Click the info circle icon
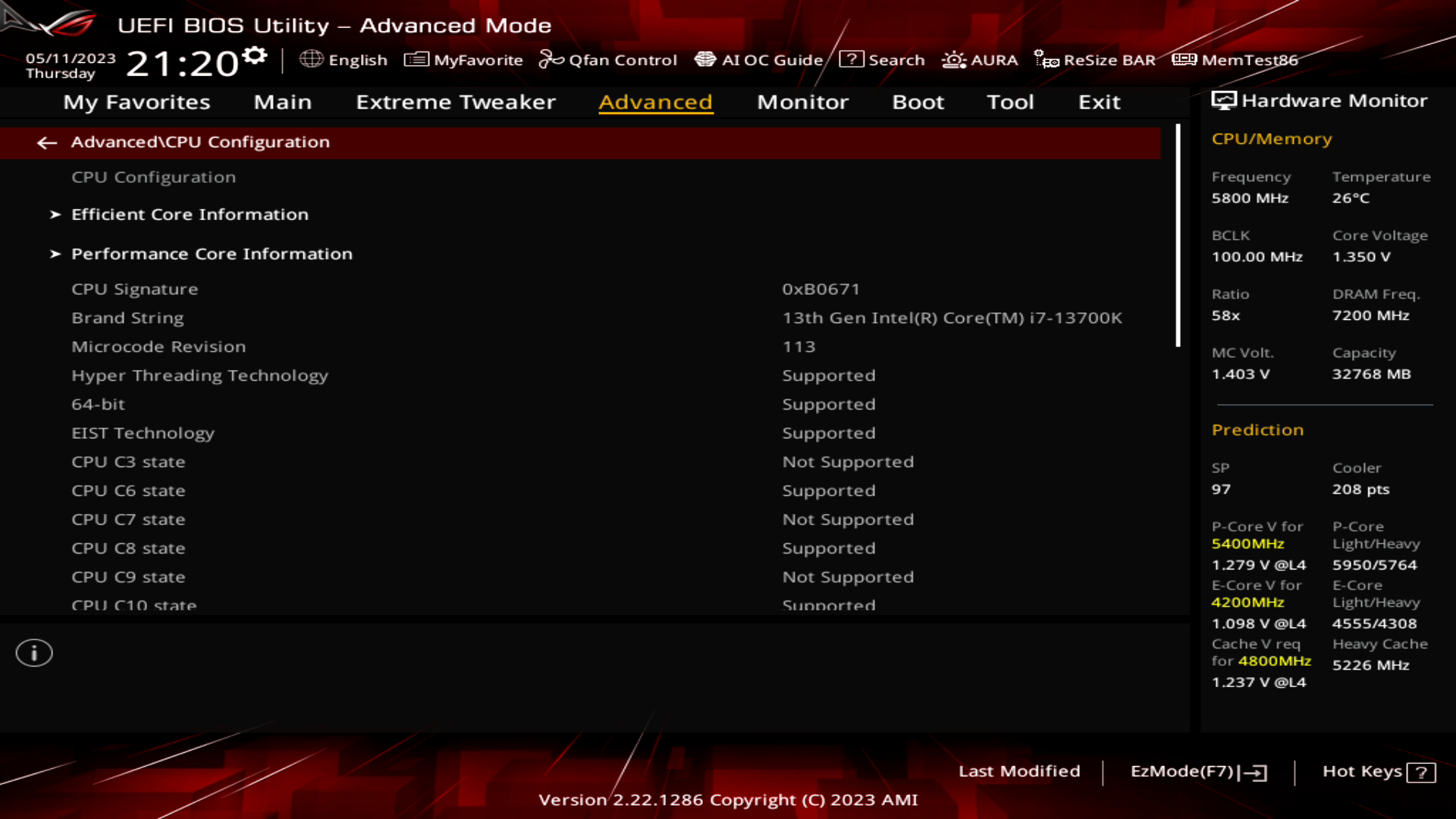1456x819 pixels. [34, 653]
